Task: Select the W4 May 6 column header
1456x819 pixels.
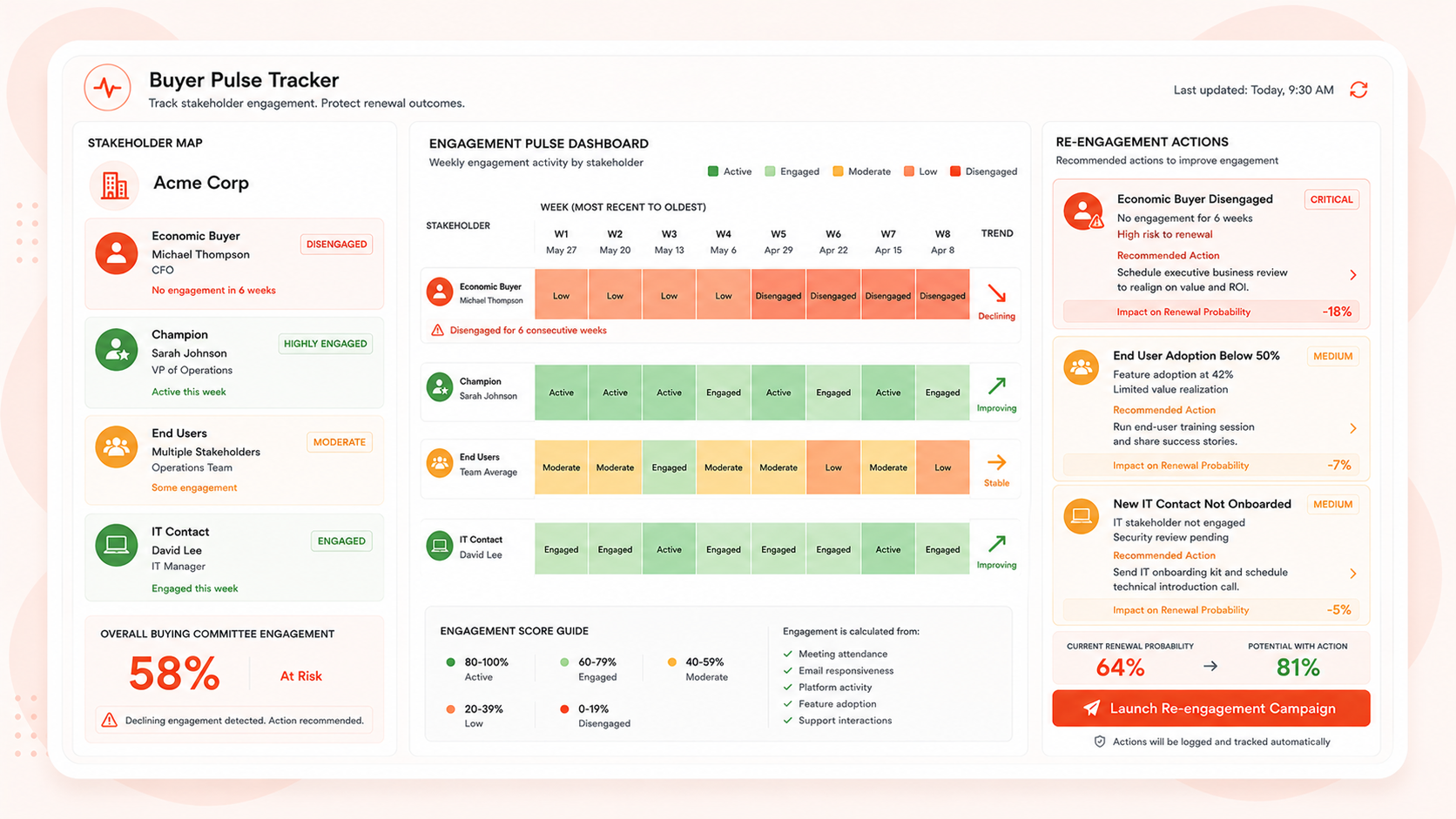Action: pyautogui.click(x=723, y=242)
